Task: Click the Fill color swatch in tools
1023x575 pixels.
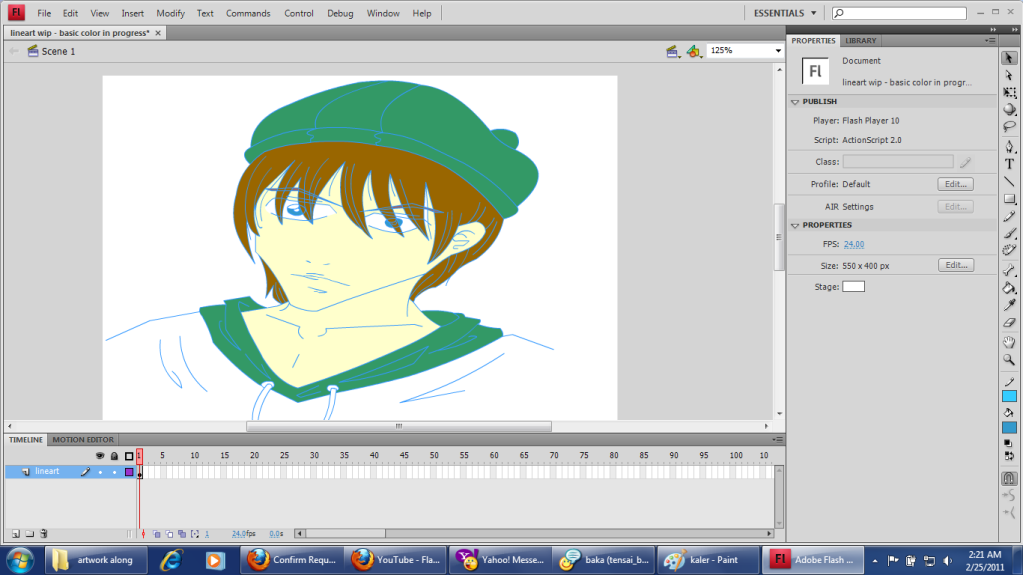Action: click(x=1009, y=427)
